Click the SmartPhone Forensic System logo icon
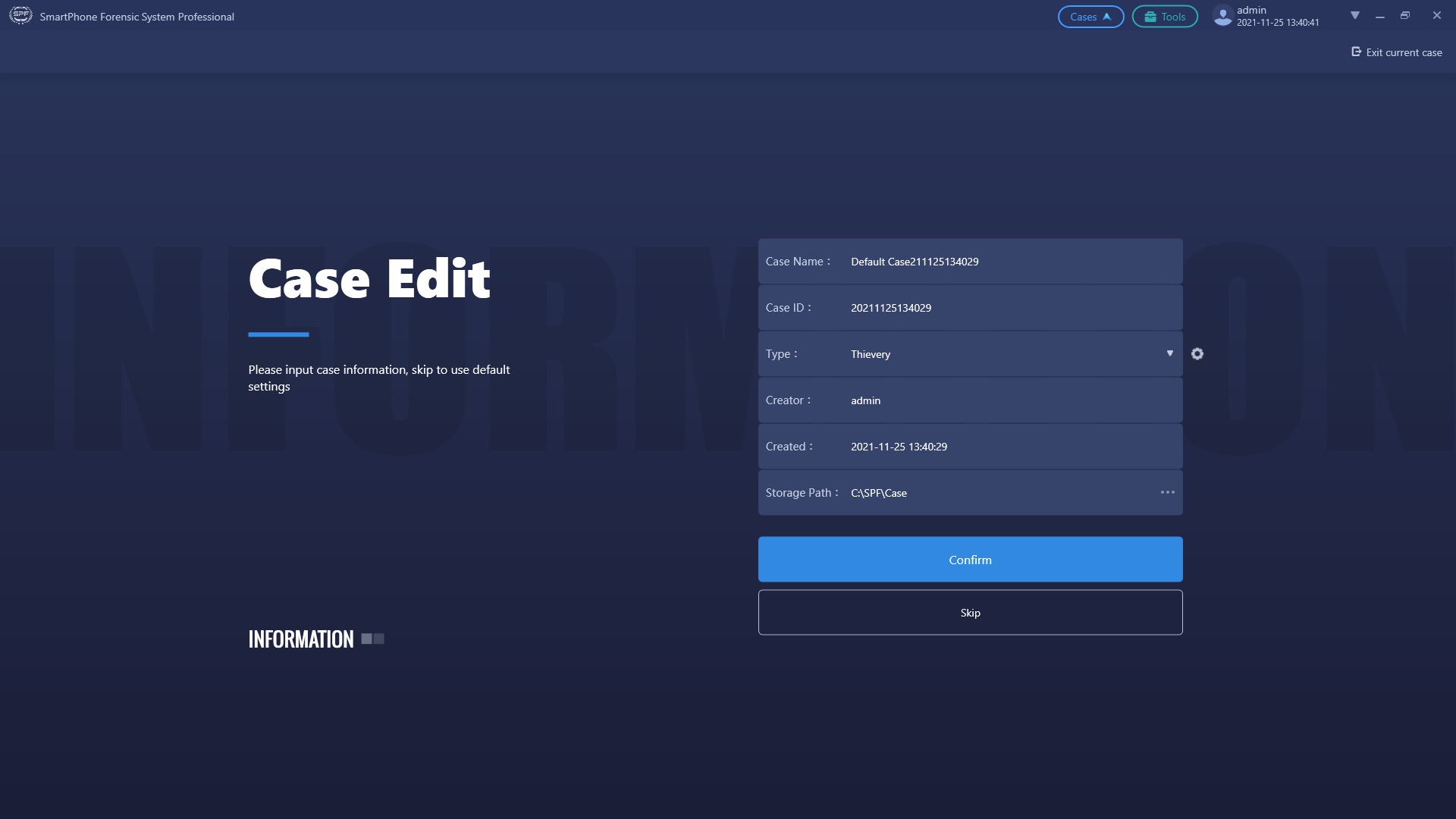 20,16
